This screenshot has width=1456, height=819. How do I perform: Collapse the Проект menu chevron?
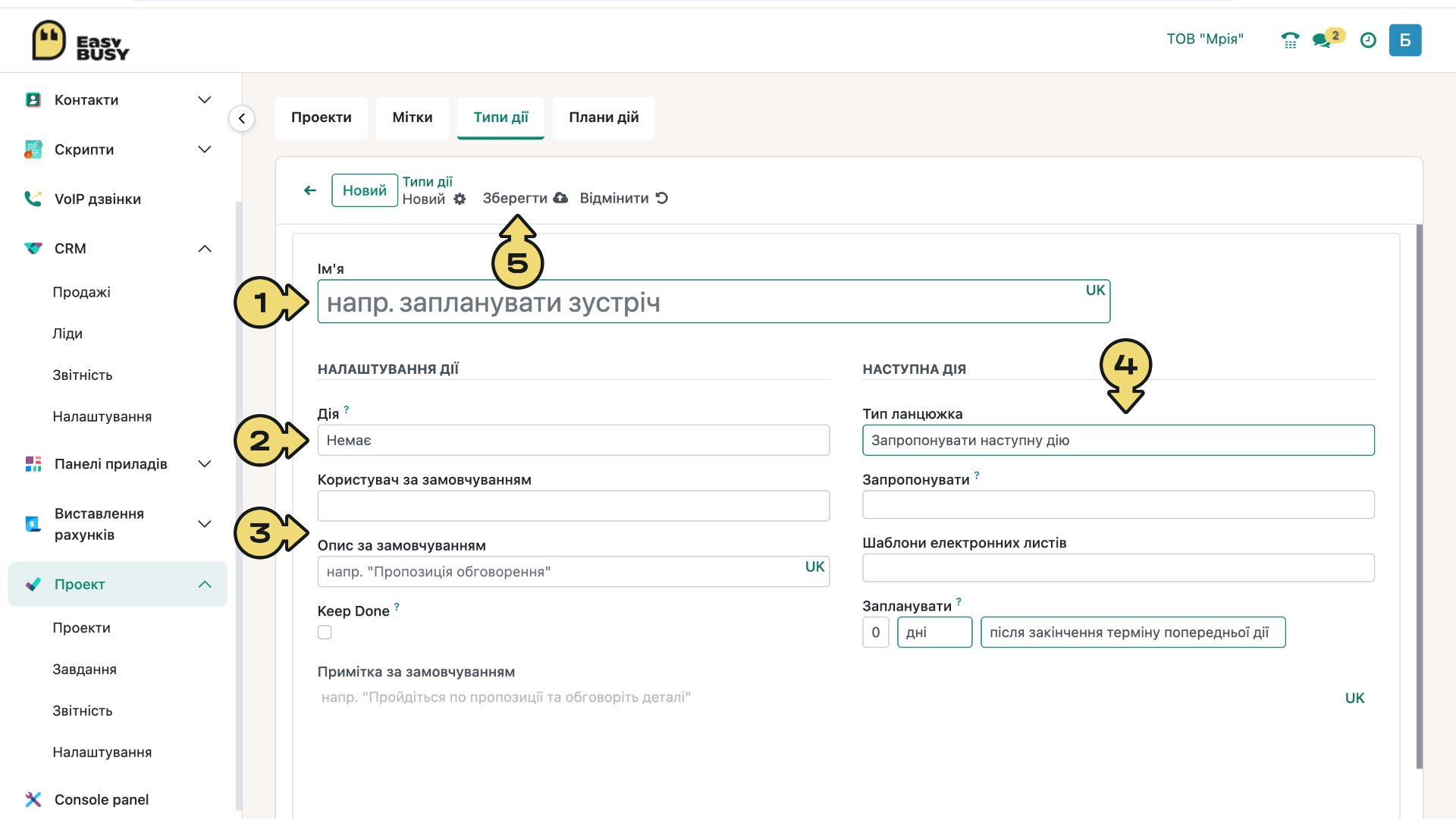205,584
